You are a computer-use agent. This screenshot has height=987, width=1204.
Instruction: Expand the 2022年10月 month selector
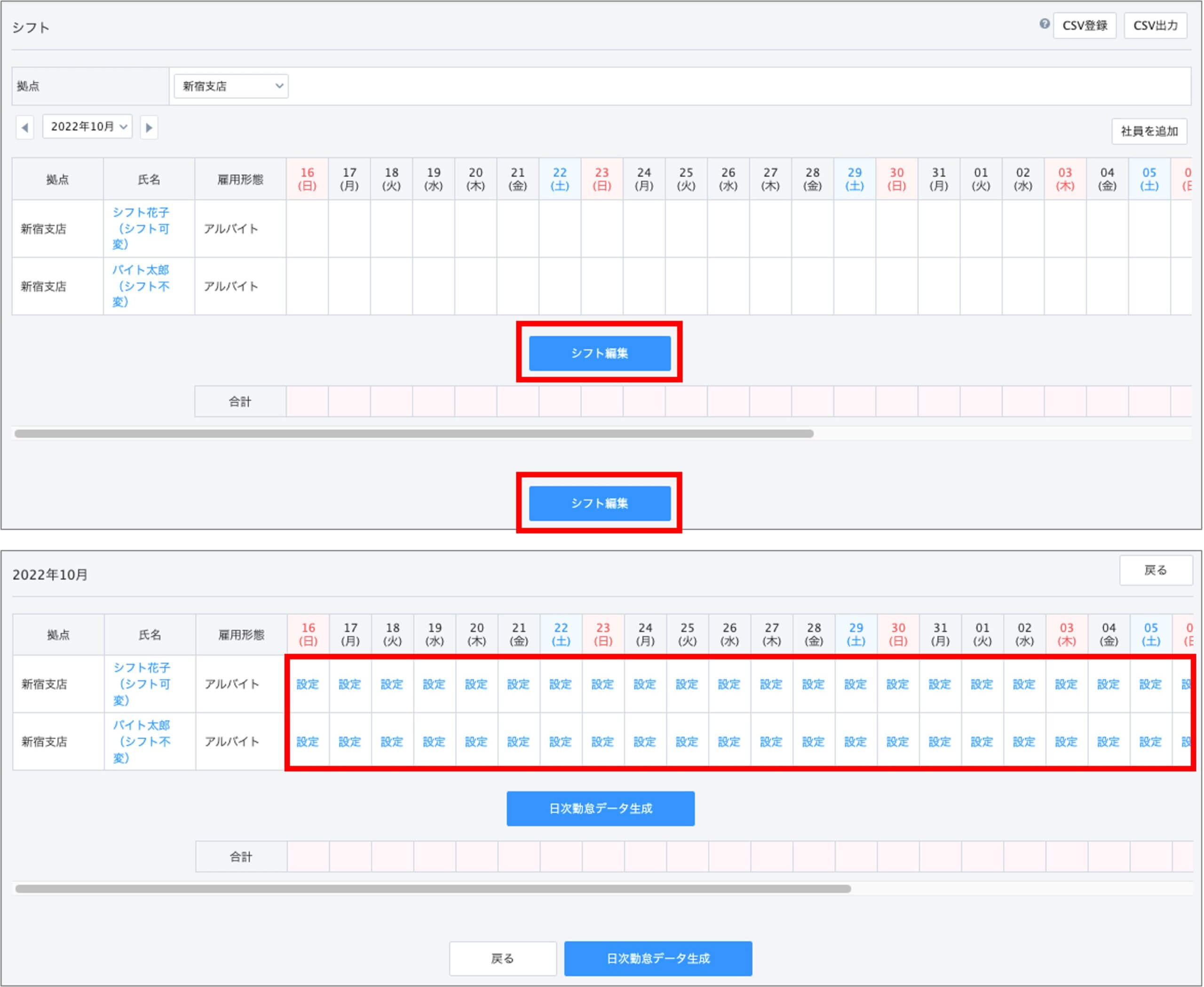(87, 127)
